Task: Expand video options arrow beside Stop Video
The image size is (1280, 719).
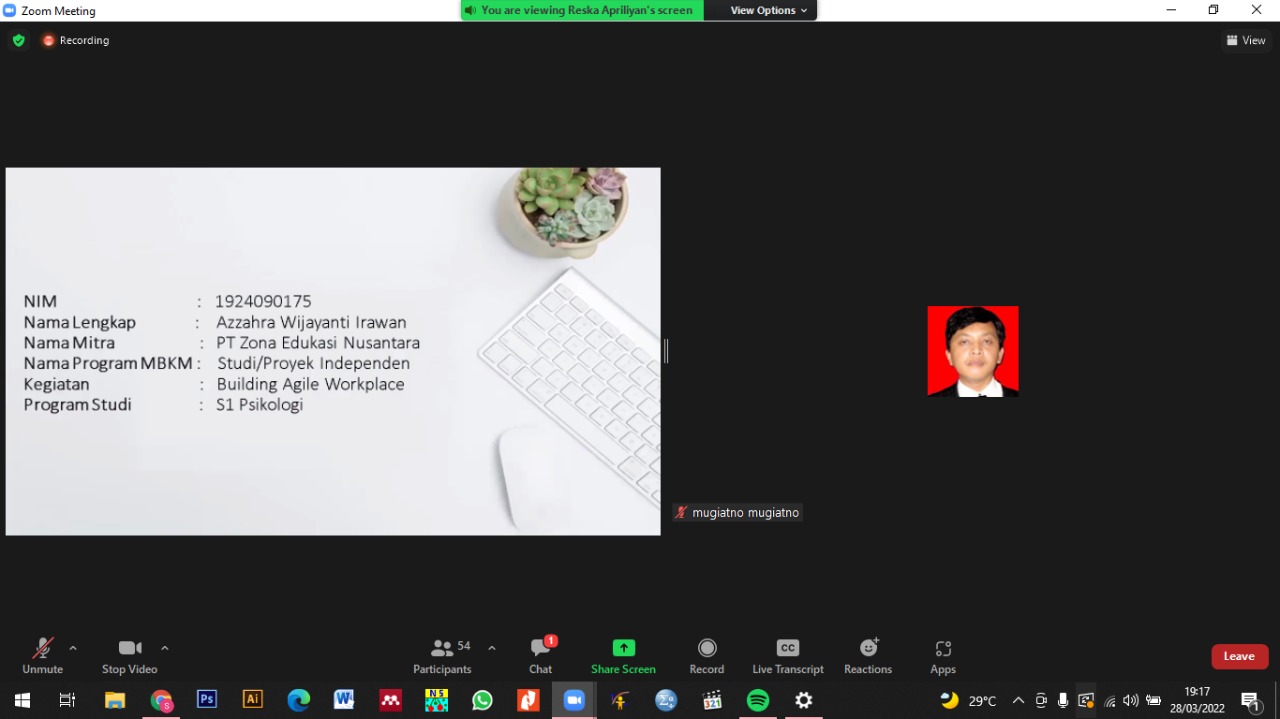Action: tap(165, 648)
